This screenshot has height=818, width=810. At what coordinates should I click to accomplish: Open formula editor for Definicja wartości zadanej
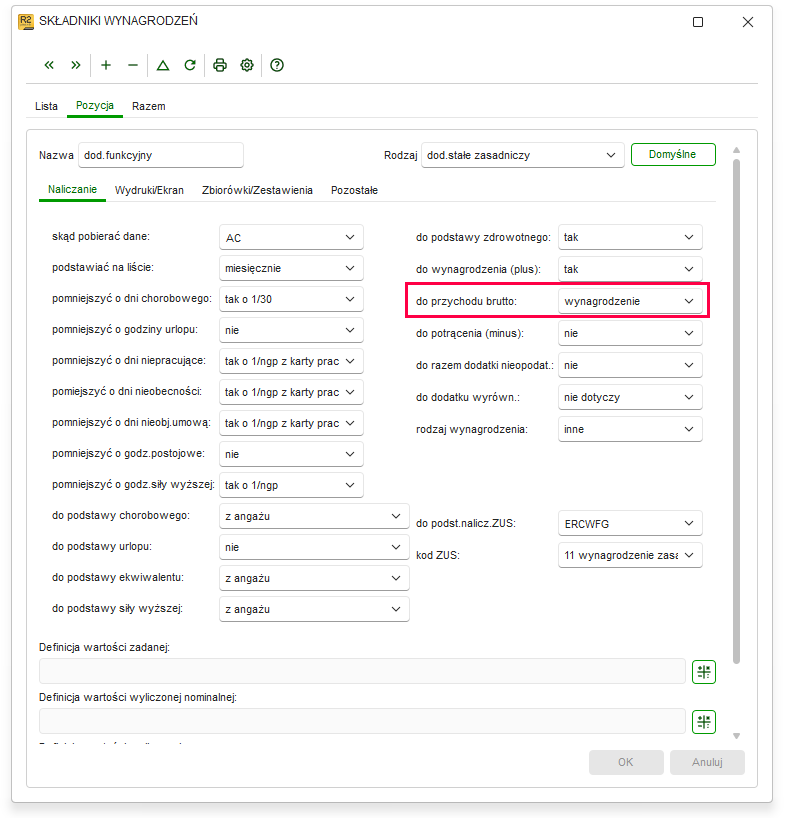704,672
